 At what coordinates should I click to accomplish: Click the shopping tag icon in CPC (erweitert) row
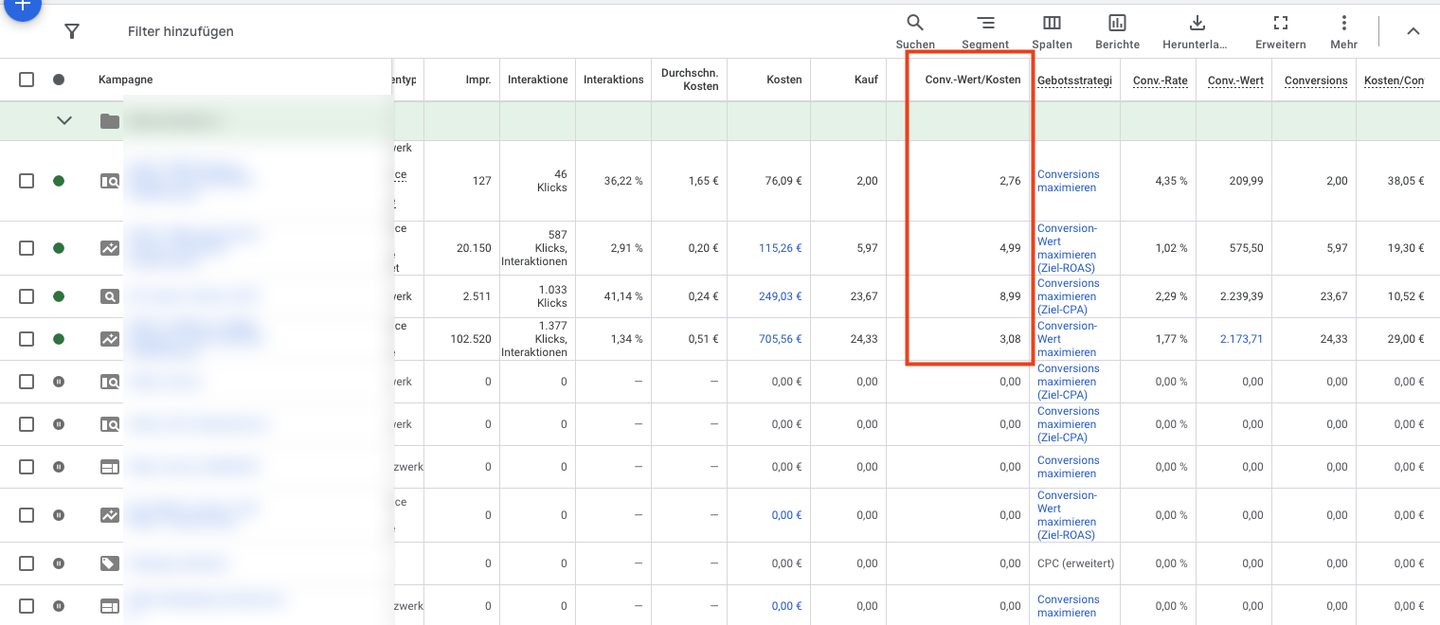pos(110,563)
